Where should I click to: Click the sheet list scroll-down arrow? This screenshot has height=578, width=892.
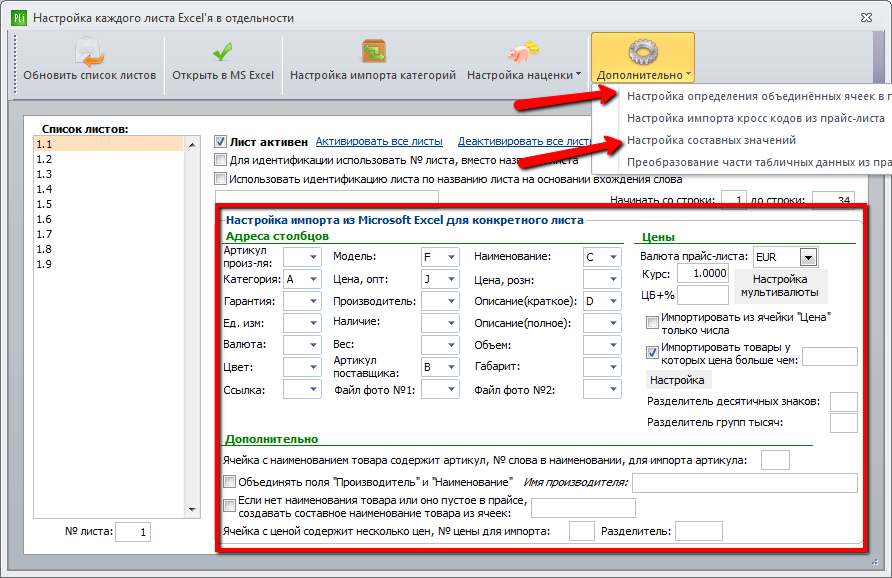[x=192, y=510]
